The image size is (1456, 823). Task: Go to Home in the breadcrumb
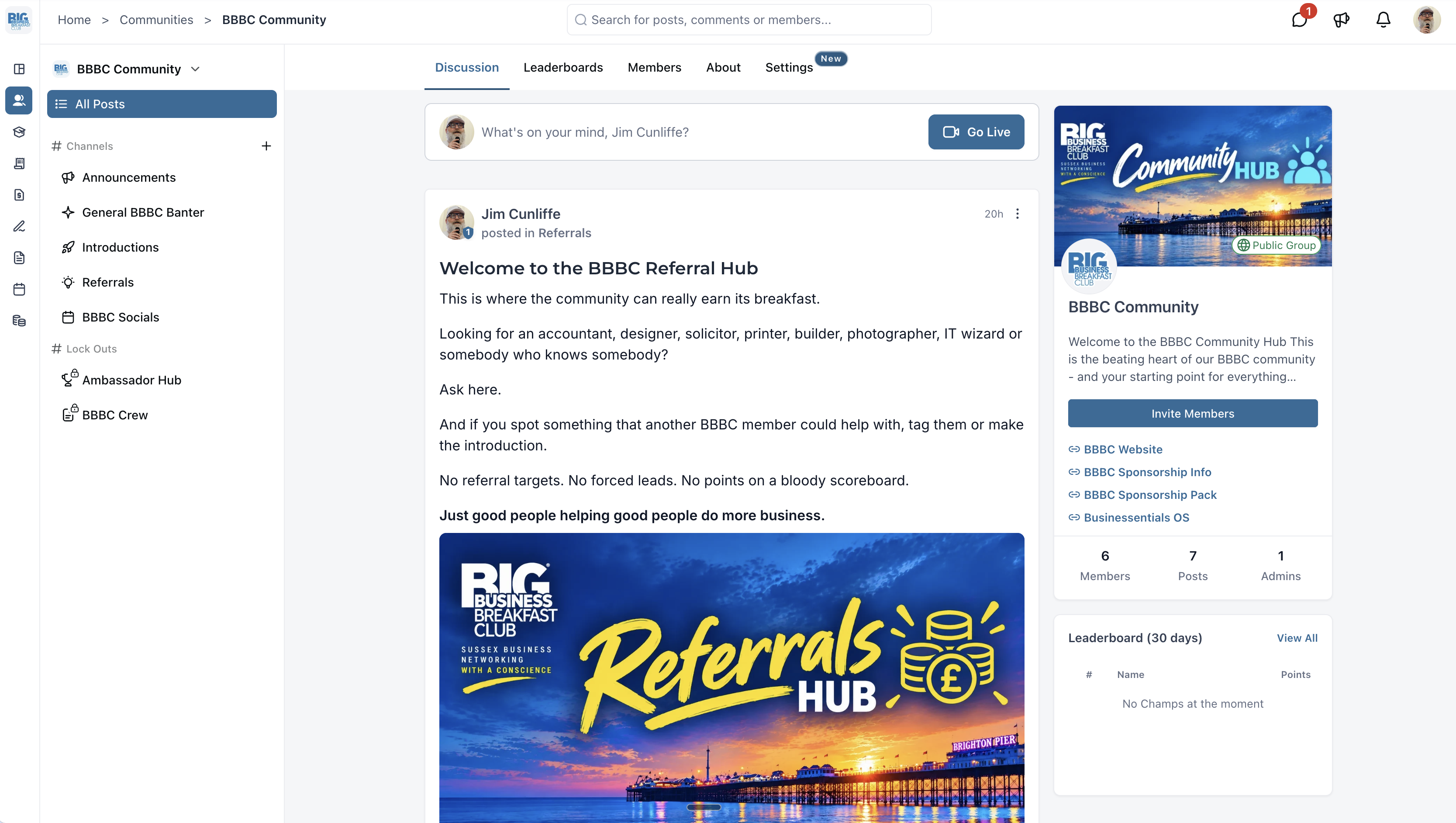[74, 20]
